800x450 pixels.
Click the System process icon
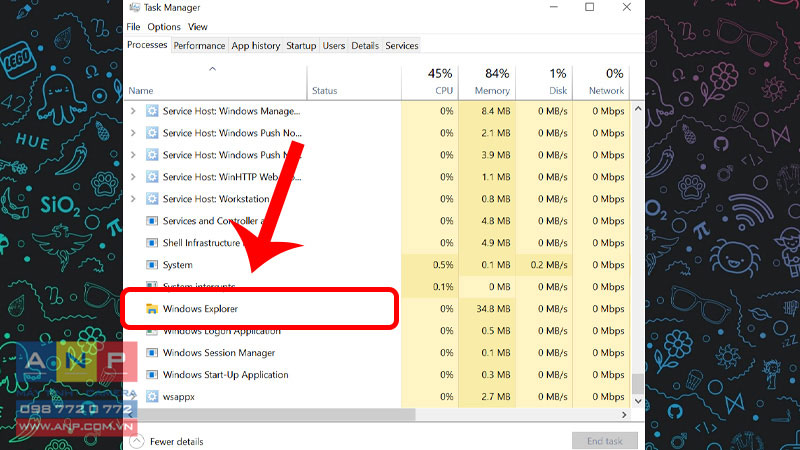(152, 265)
